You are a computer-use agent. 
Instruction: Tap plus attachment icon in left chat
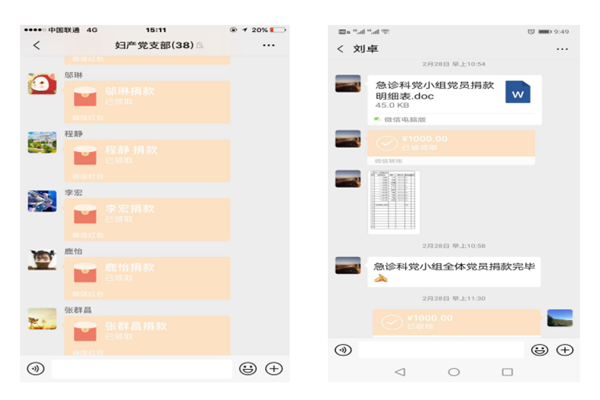click(x=273, y=368)
